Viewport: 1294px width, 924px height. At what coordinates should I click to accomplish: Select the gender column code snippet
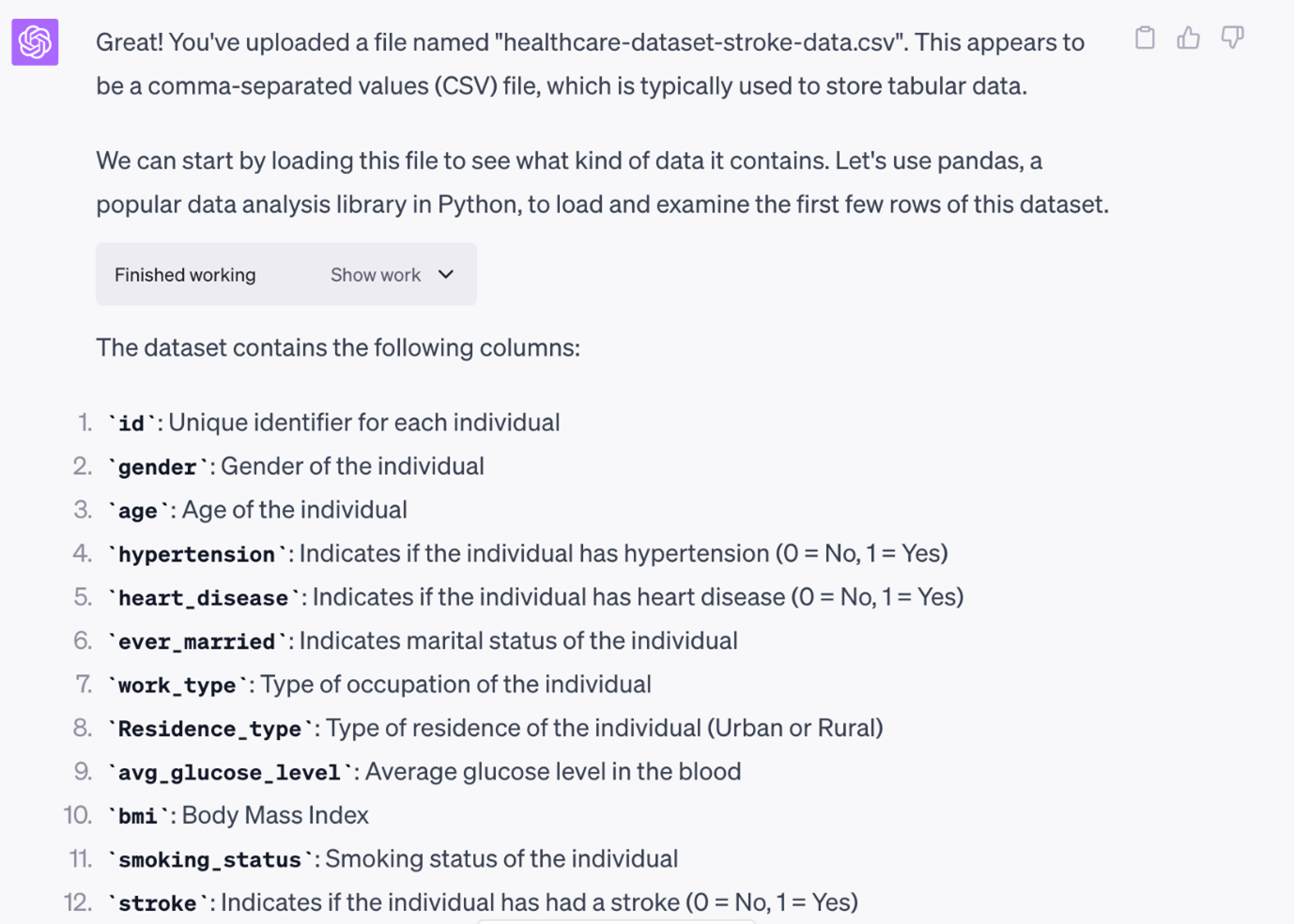[x=158, y=467]
